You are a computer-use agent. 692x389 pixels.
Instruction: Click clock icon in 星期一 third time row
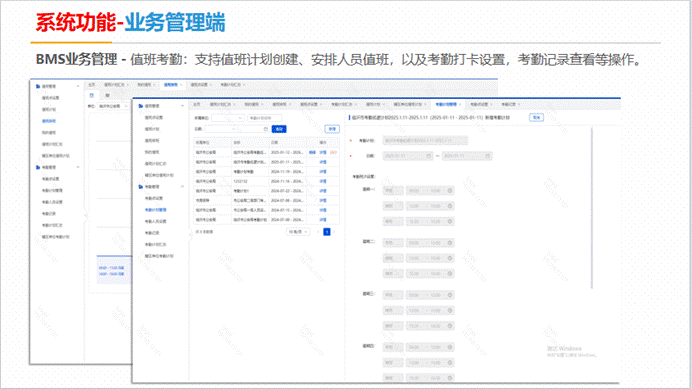click(450, 222)
